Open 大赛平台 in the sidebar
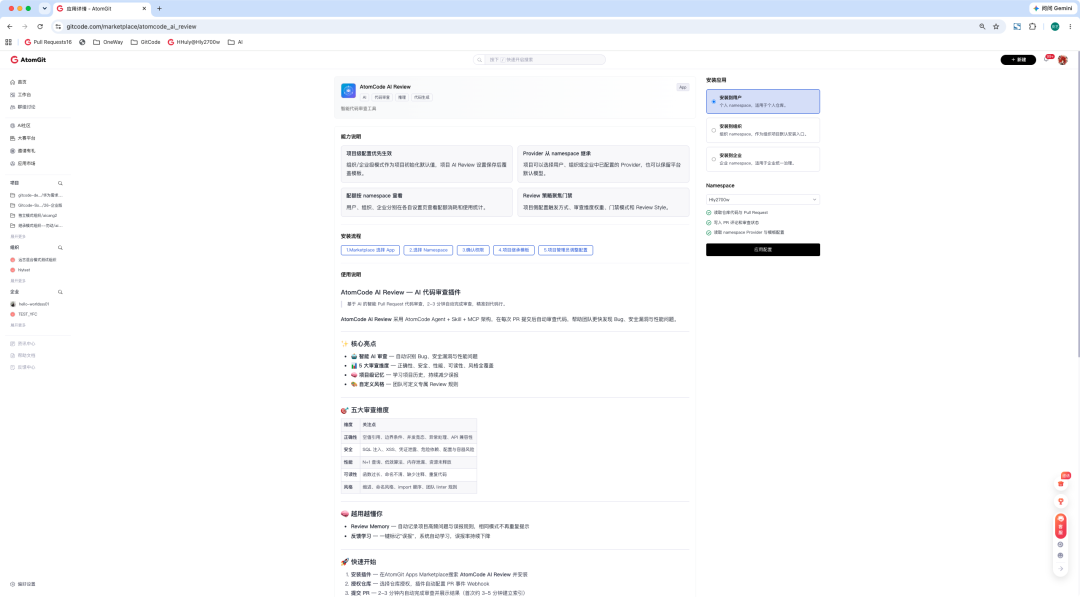 click(x=25, y=138)
